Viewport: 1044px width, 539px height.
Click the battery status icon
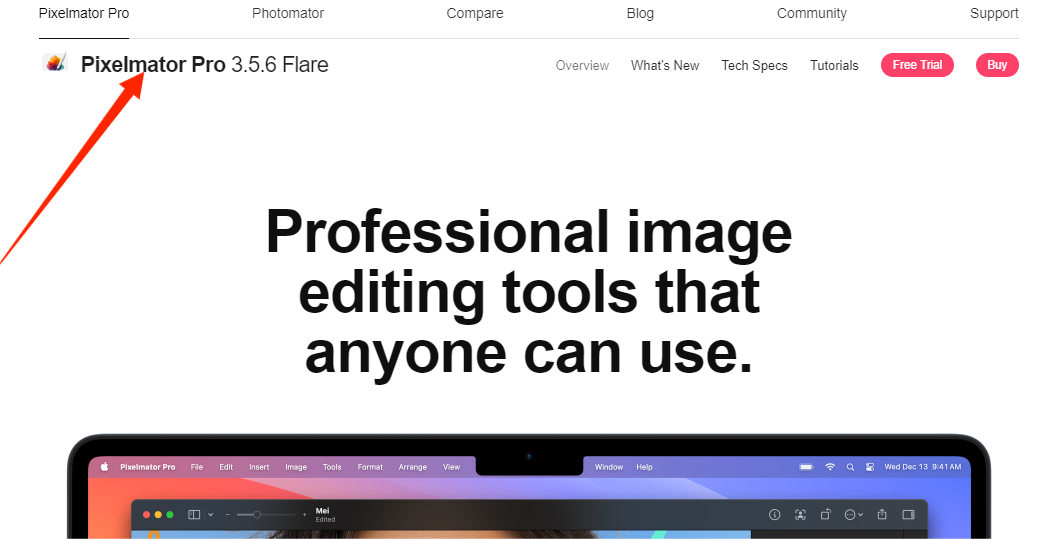point(806,467)
